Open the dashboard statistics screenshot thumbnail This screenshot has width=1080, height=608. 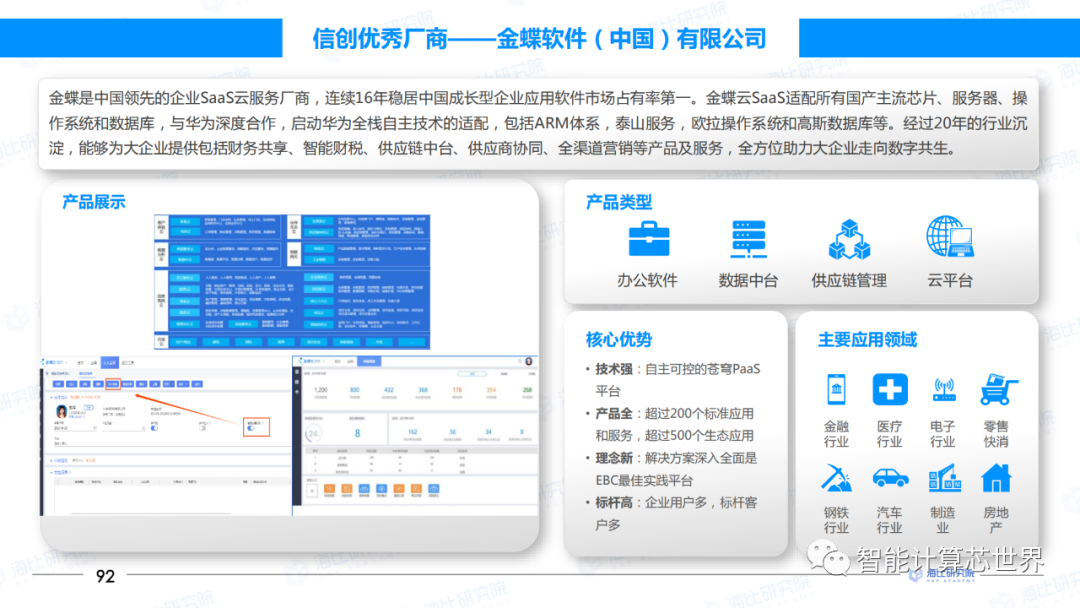point(415,436)
